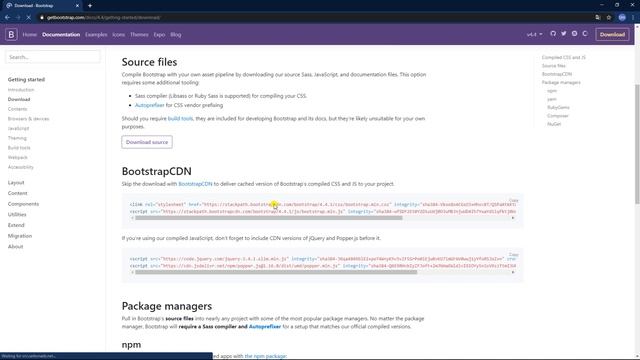Image resolution: width=640 pixels, height=360 pixels.
Task: Expand the About sidebar section
Action: click(16, 247)
